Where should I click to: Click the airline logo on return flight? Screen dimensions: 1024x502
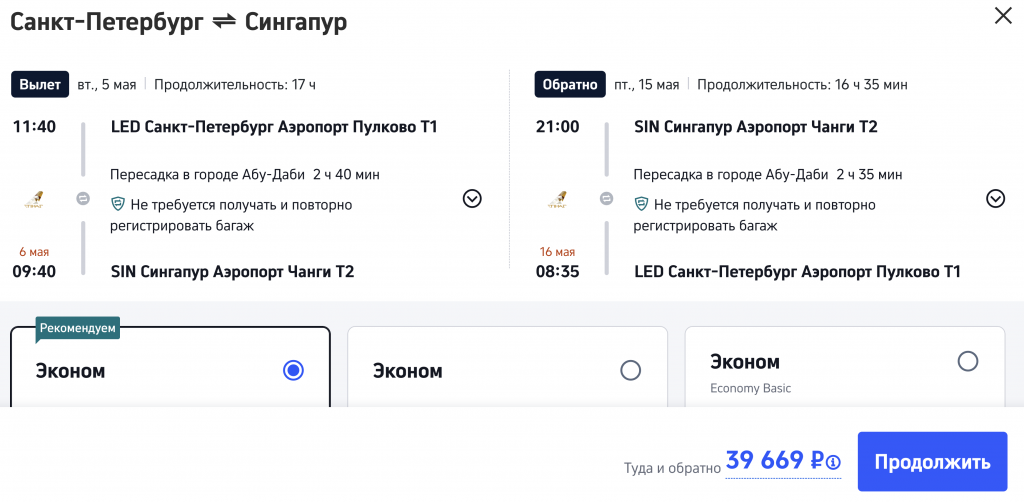coord(557,200)
